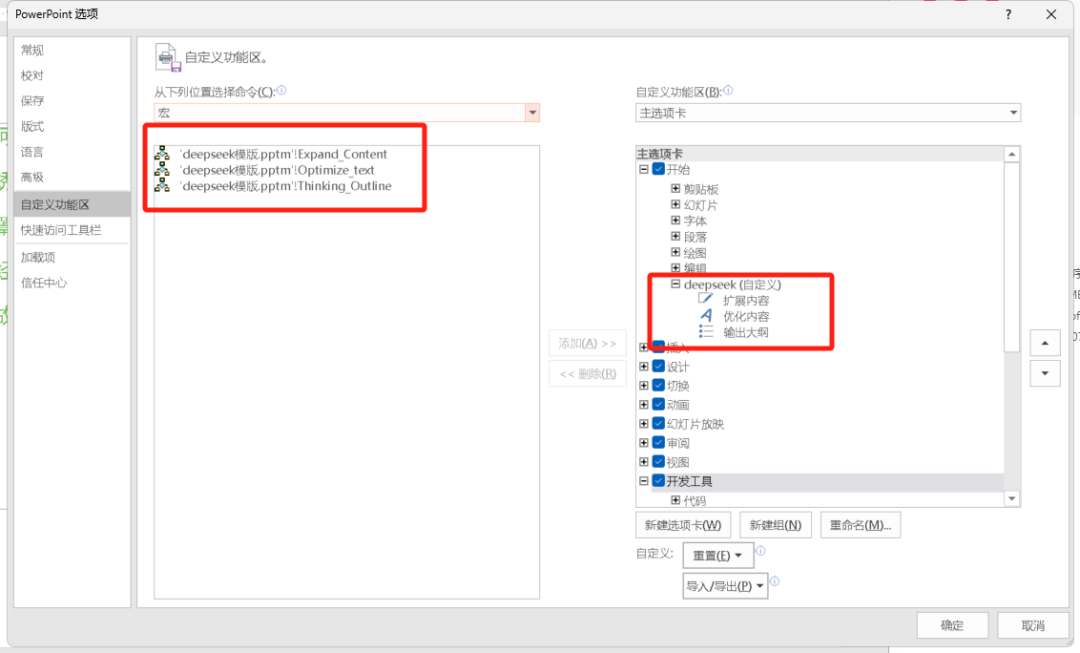Click the << 删除(R) button
This screenshot has height=653, width=1080.
[588, 374]
